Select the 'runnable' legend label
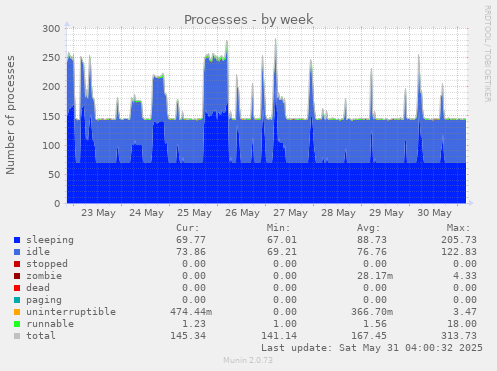The image size is (497, 371). point(50,324)
